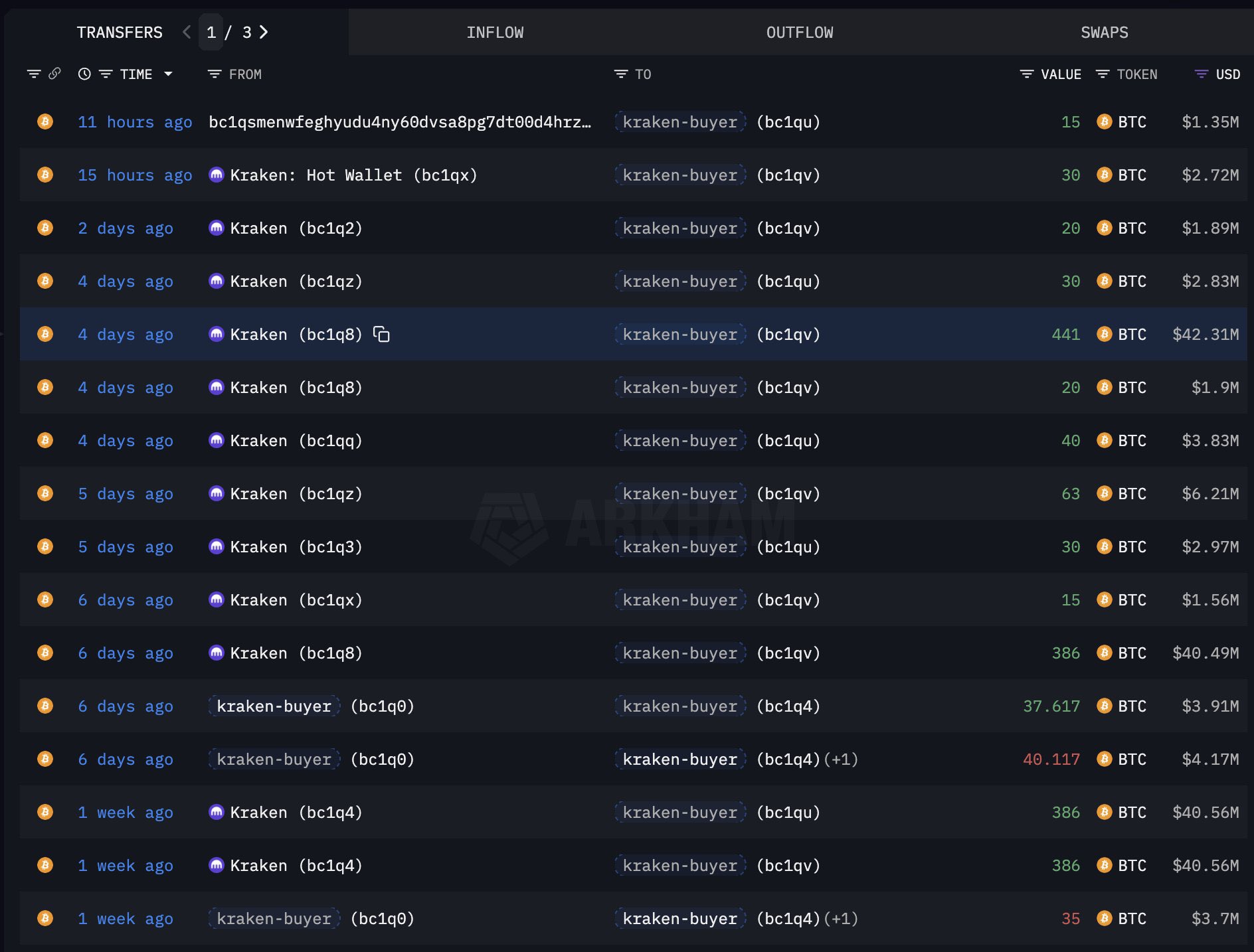The width and height of the screenshot is (1254, 952).
Task: Open the FROM column filter
Action: [215, 74]
